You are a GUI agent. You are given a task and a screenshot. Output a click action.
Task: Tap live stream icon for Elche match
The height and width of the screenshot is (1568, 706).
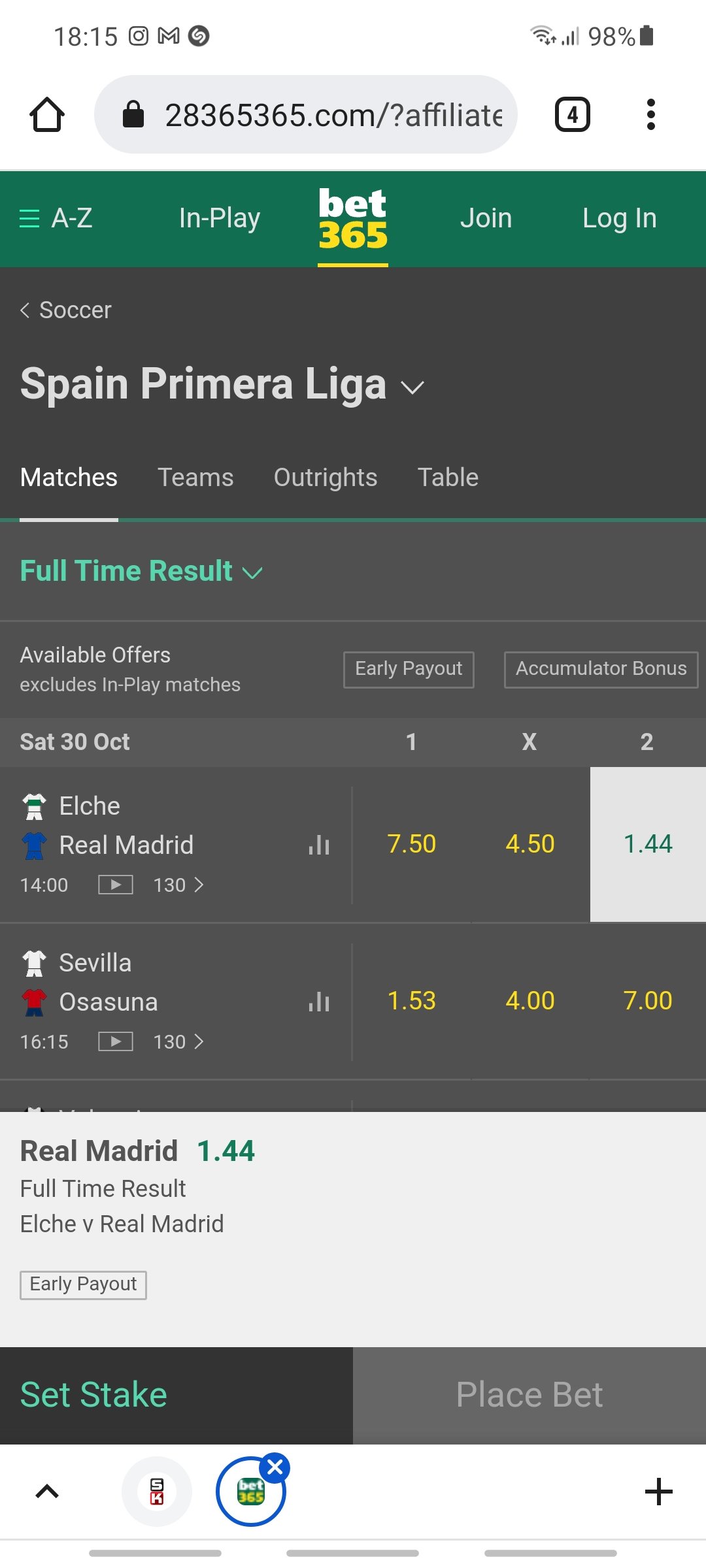point(116,885)
